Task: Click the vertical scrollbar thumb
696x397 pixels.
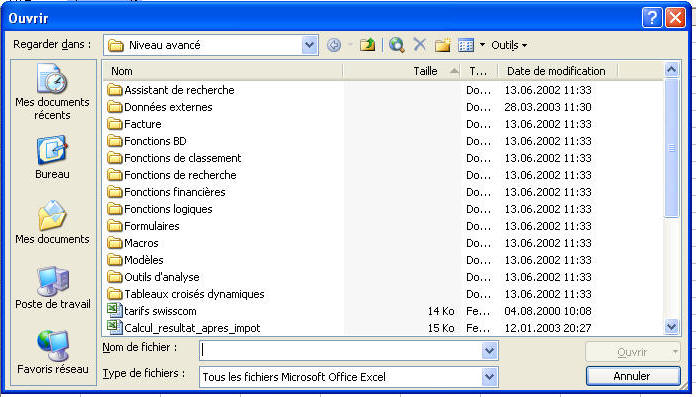Action: point(672,148)
